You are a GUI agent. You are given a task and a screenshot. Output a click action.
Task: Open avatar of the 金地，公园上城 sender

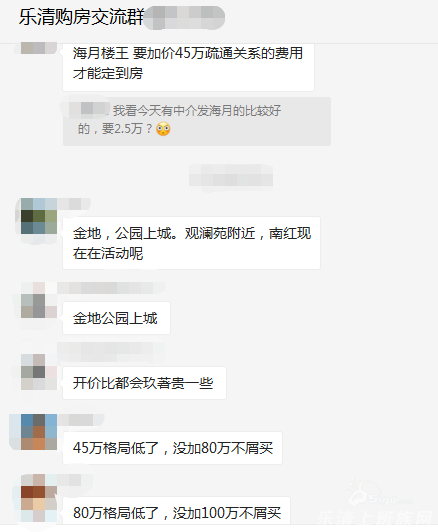(39, 216)
